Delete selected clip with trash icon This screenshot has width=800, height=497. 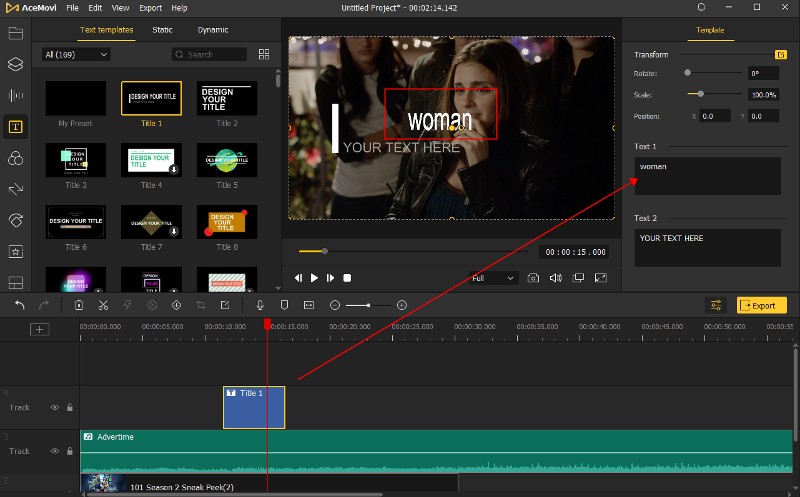(x=79, y=305)
